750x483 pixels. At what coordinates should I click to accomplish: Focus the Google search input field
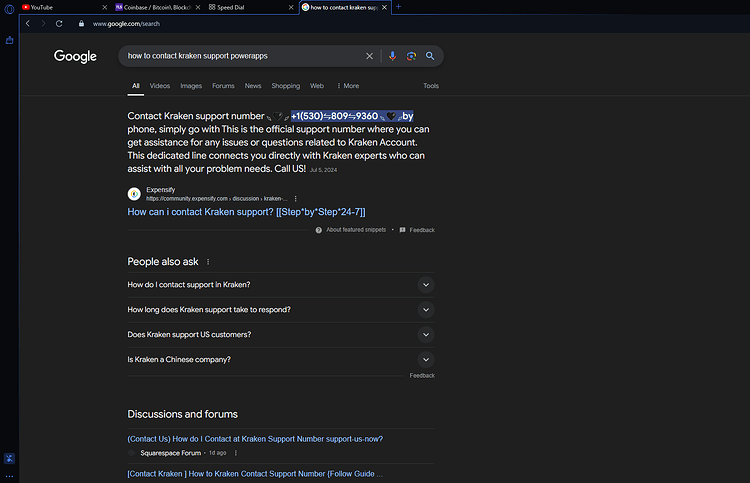[242, 56]
